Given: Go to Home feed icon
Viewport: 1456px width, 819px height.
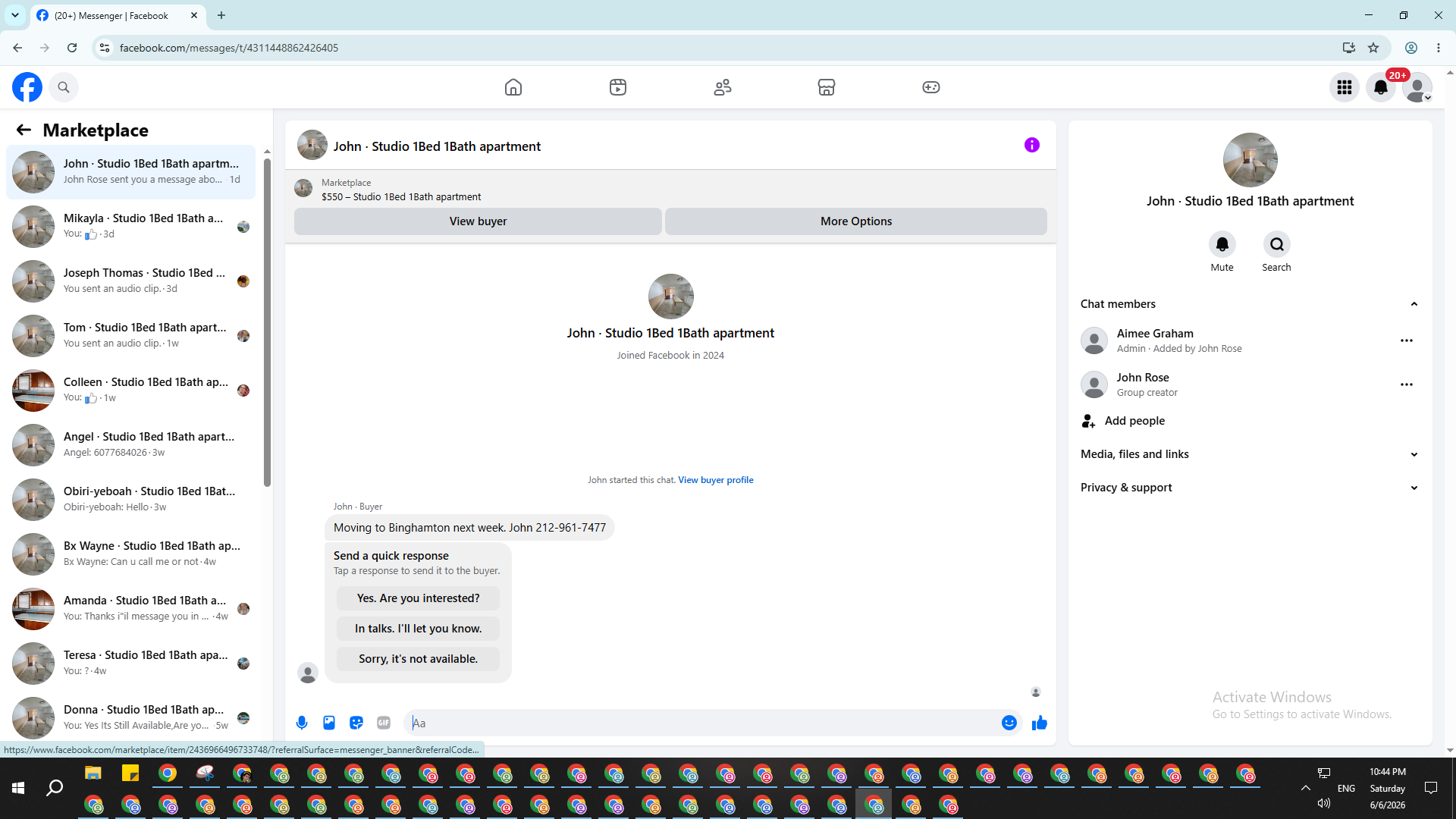Looking at the screenshot, I should pyautogui.click(x=513, y=87).
